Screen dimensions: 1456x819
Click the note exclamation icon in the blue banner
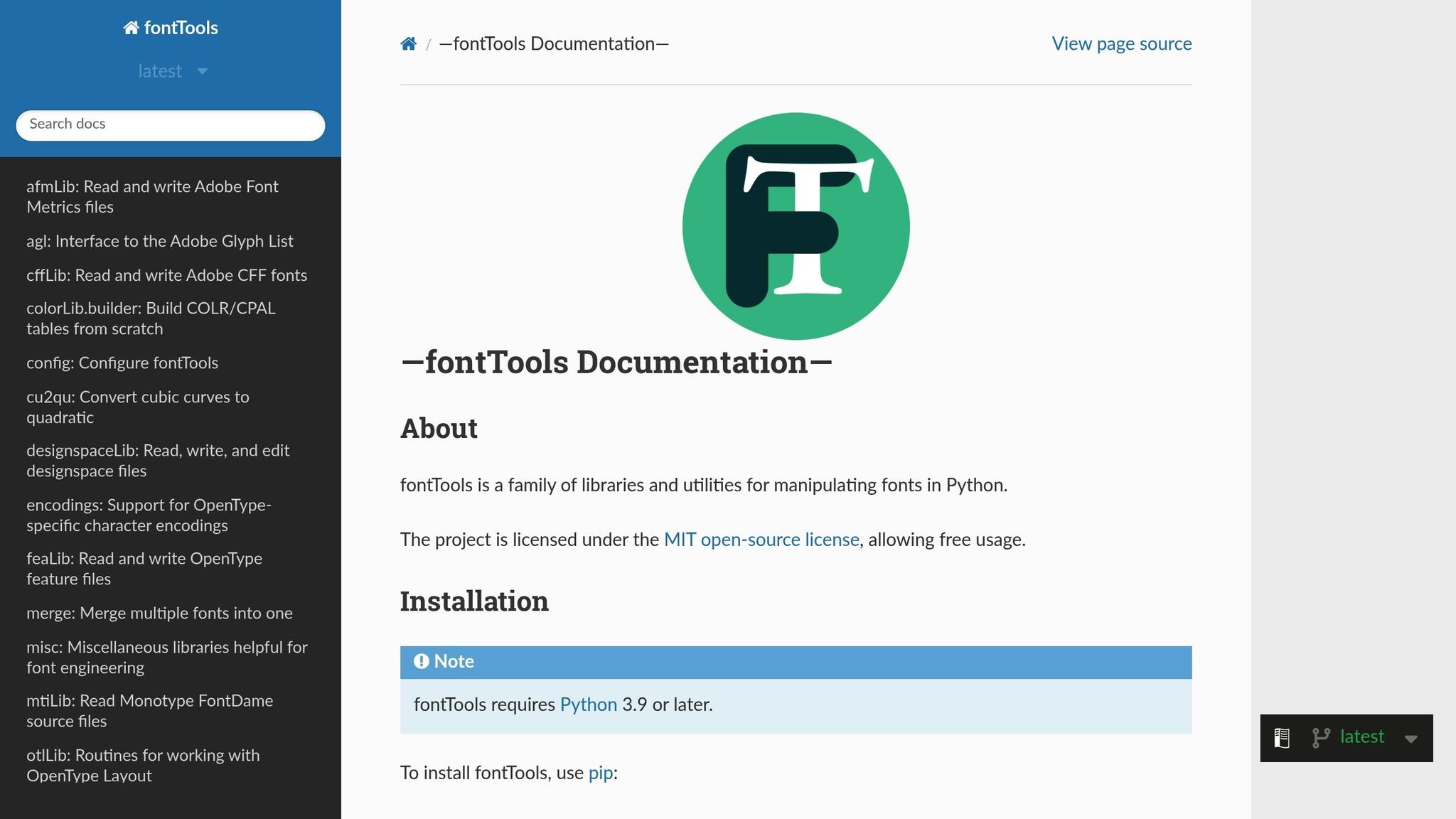click(422, 661)
